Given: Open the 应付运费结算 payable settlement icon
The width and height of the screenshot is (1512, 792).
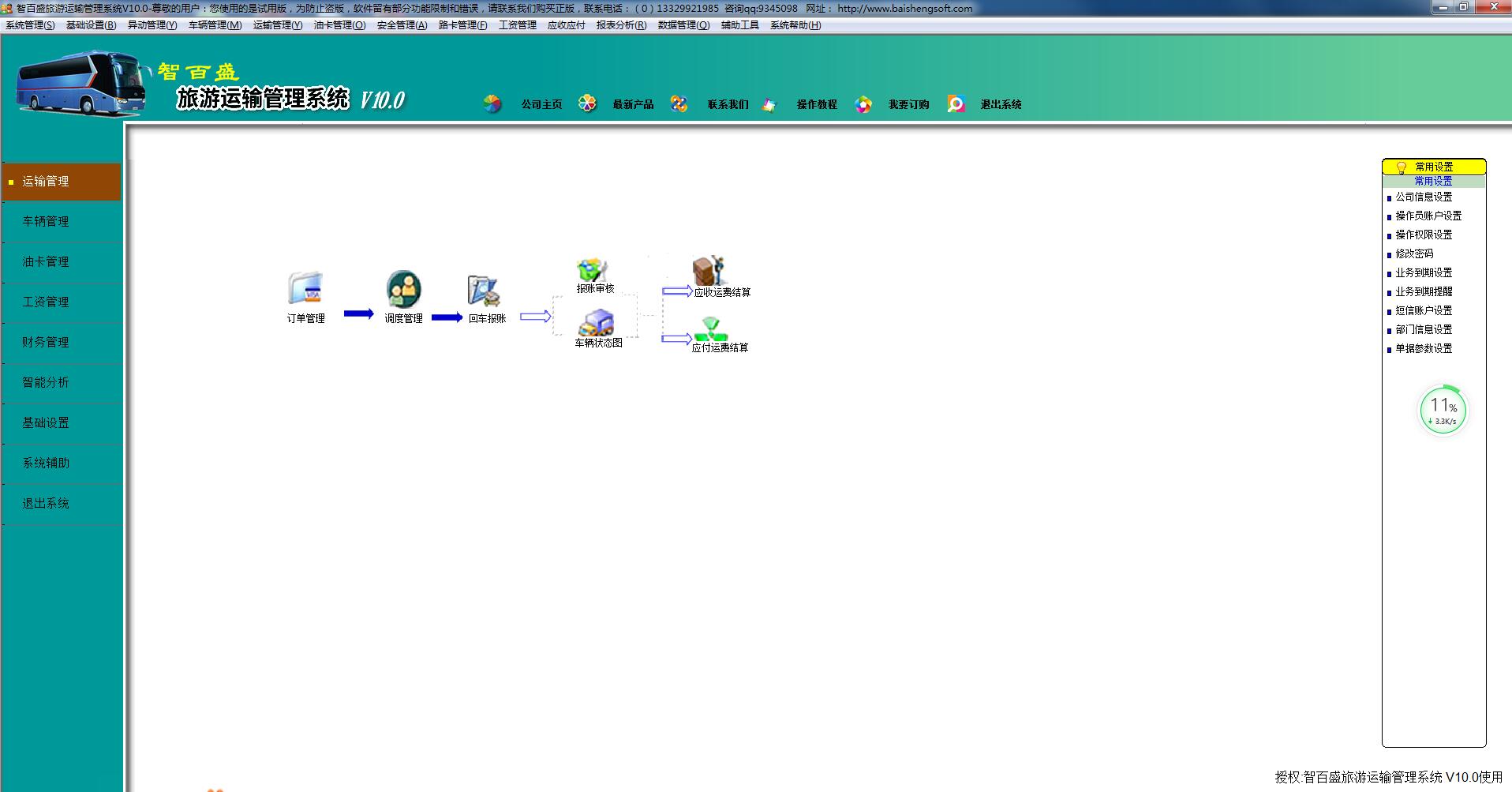Looking at the screenshot, I should [x=710, y=329].
